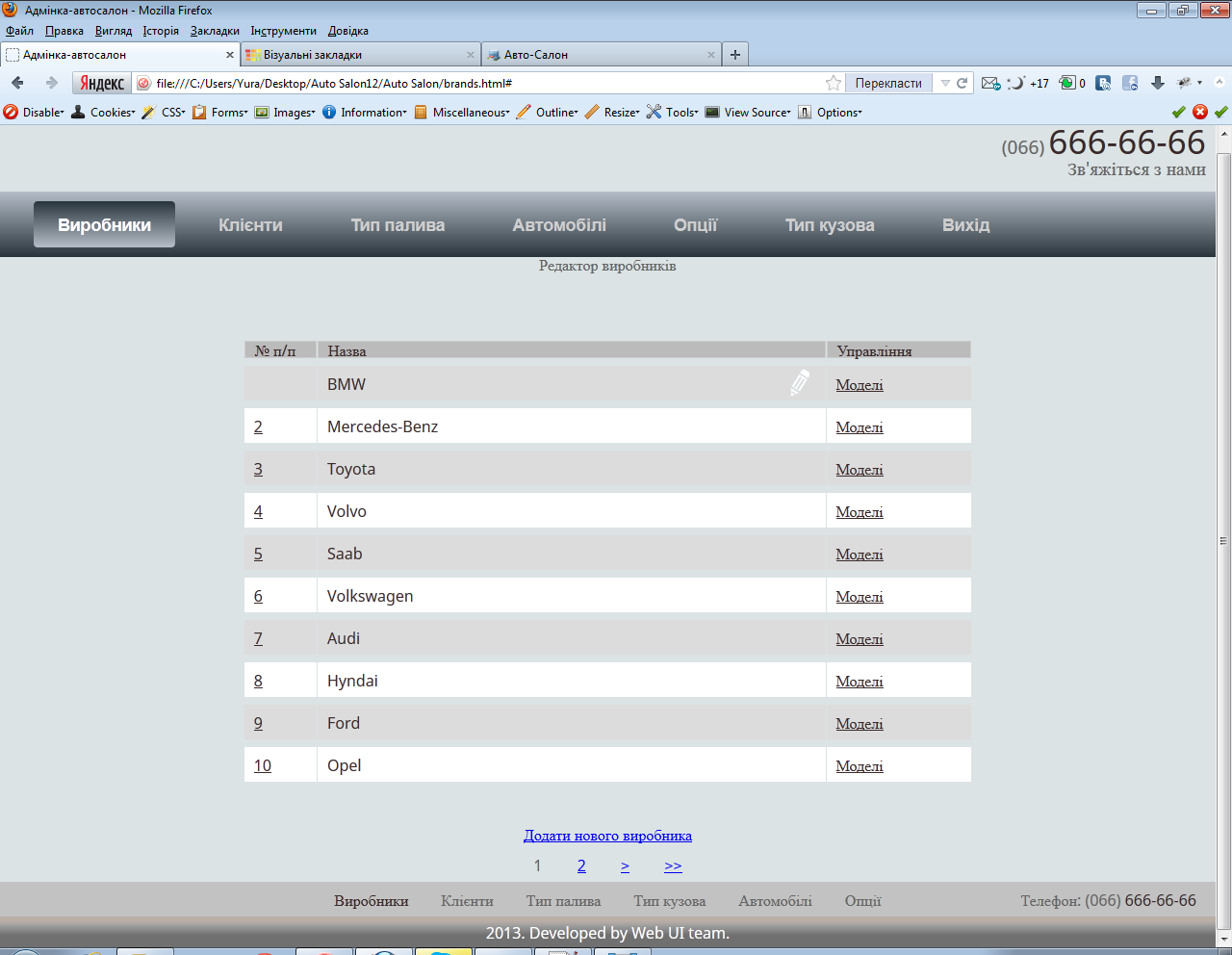This screenshot has width=1232, height=955.
Task: Go back with the browser back arrow
Action: (17, 83)
